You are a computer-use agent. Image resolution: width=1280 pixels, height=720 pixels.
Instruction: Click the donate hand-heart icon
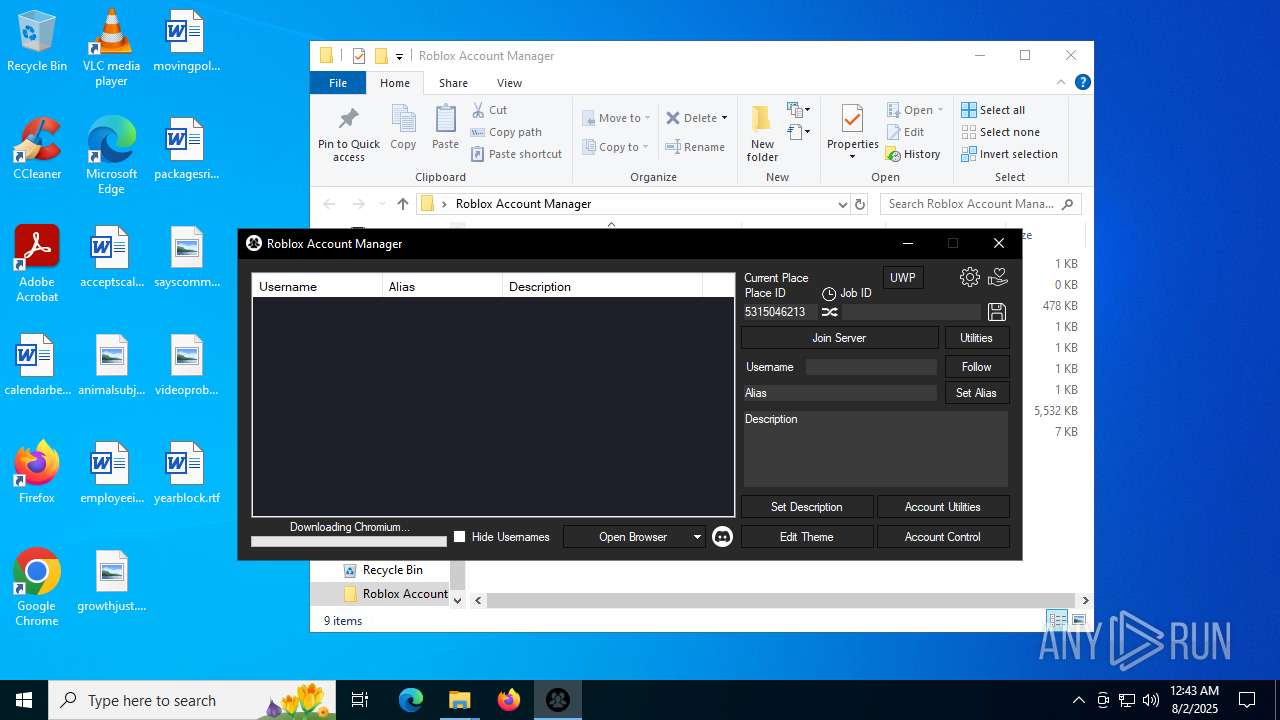(997, 277)
